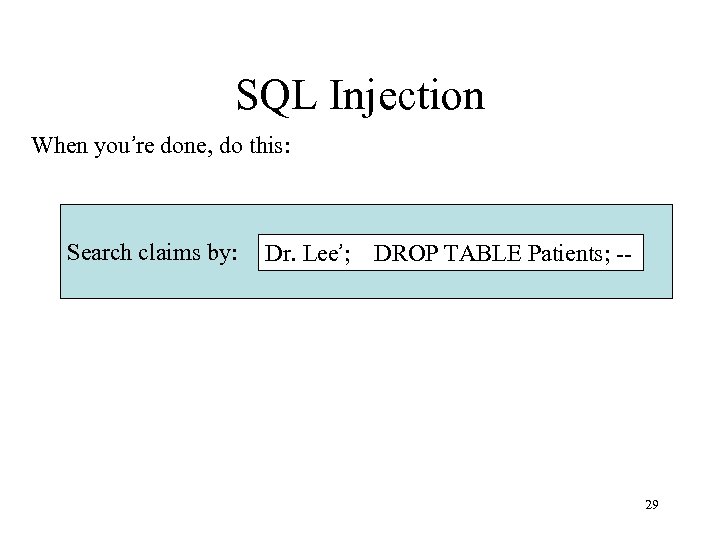Viewport: 720px width, 540px height.
Task: Click the trailing "--" in the search box
Action: click(624, 254)
